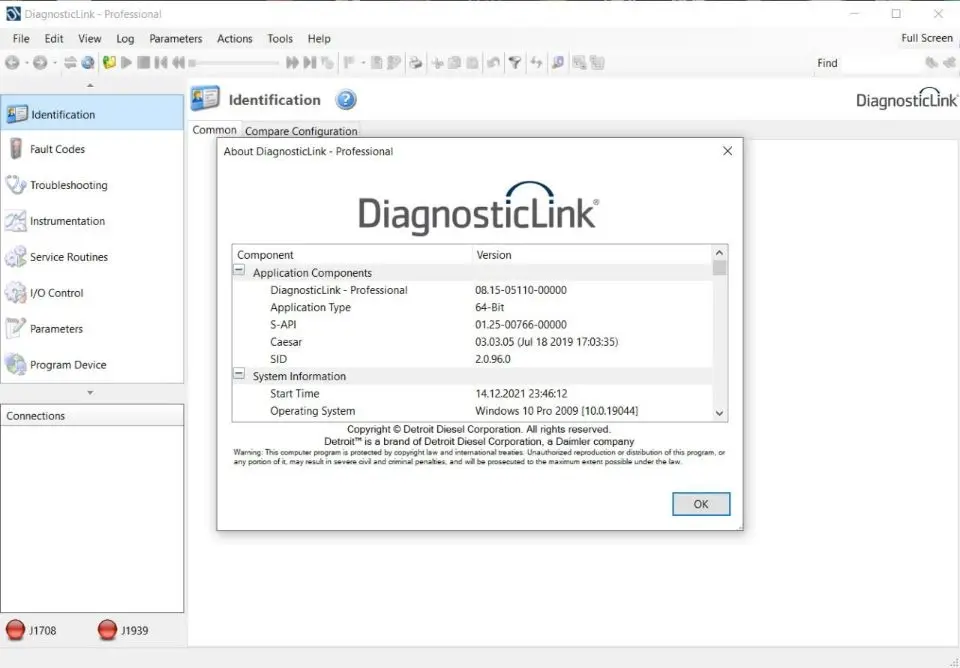Click the Find search input field
This screenshot has width=960, height=668.
pos(882,63)
